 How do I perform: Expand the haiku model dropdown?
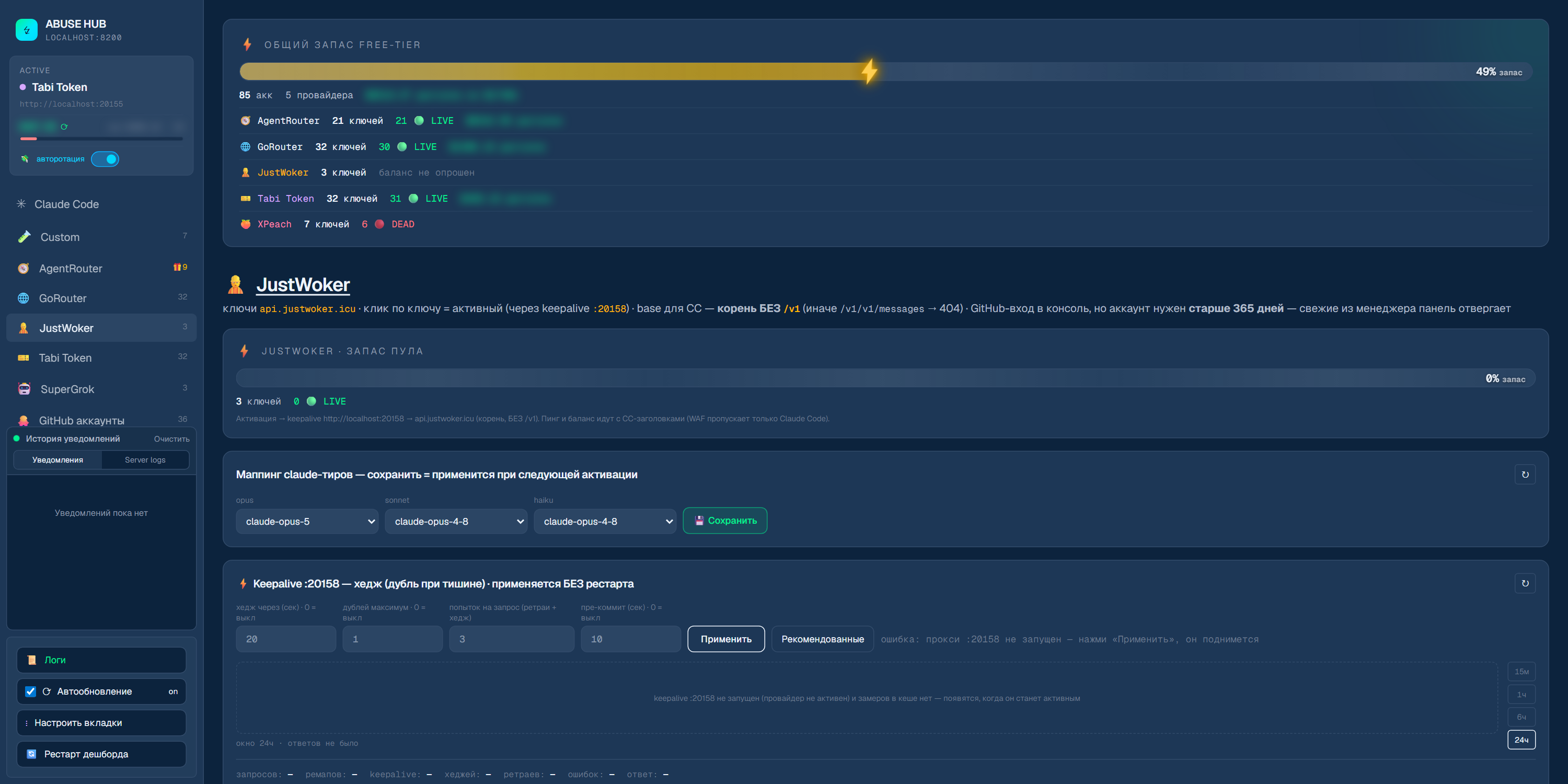pyautogui.click(x=604, y=522)
